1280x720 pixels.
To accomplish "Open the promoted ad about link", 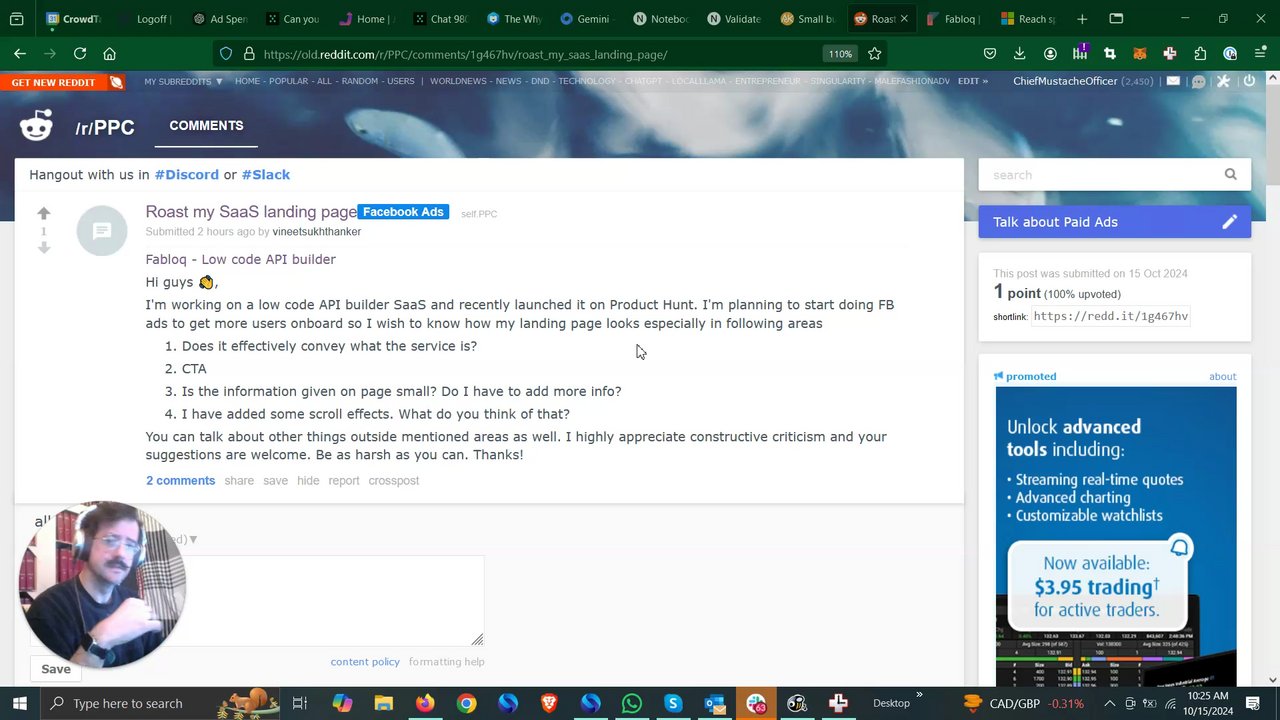I will coord(1222,376).
